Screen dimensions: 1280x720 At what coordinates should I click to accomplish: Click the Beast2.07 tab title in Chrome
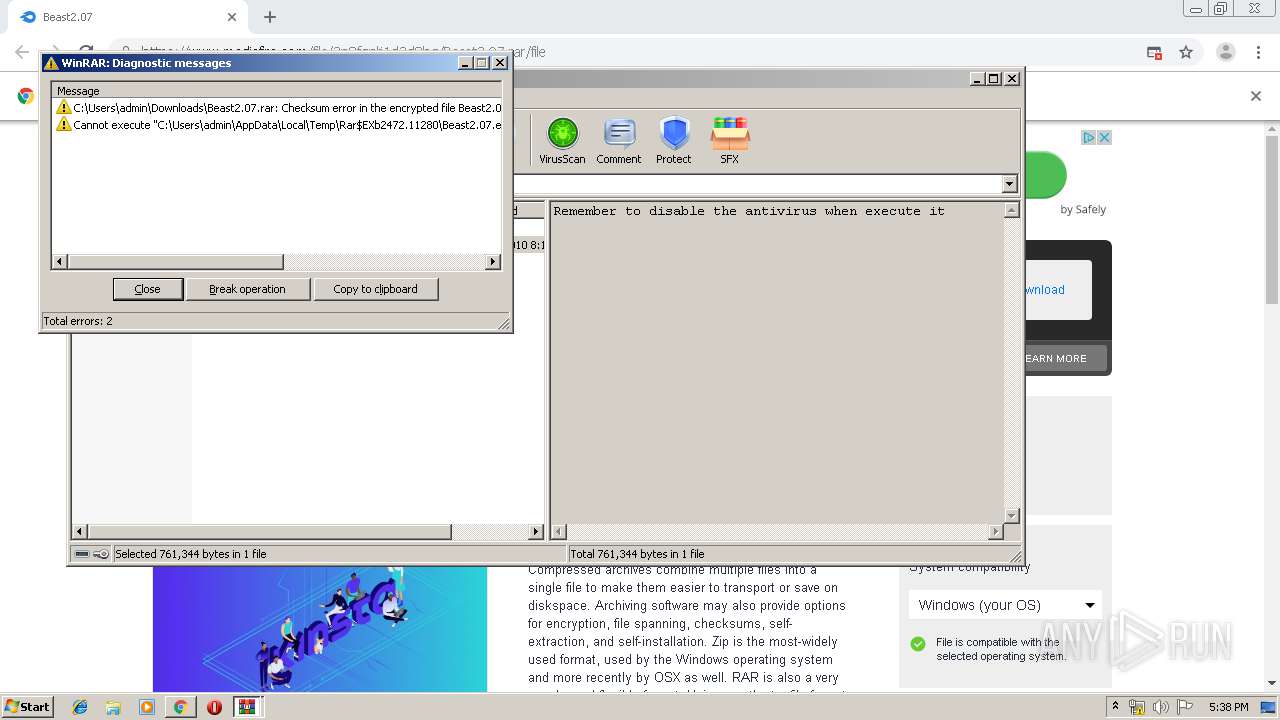click(68, 17)
